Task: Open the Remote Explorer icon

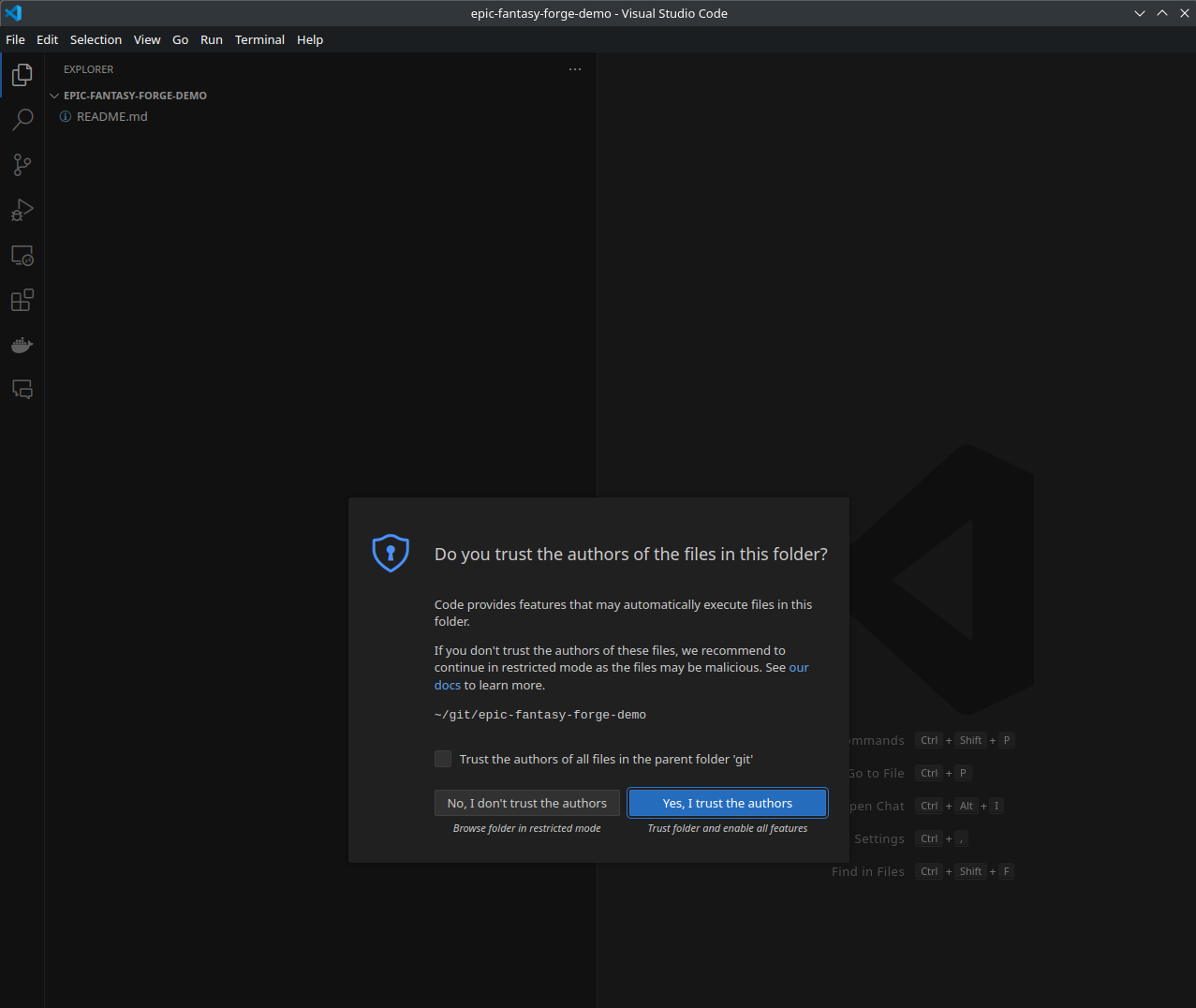Action: point(22,255)
